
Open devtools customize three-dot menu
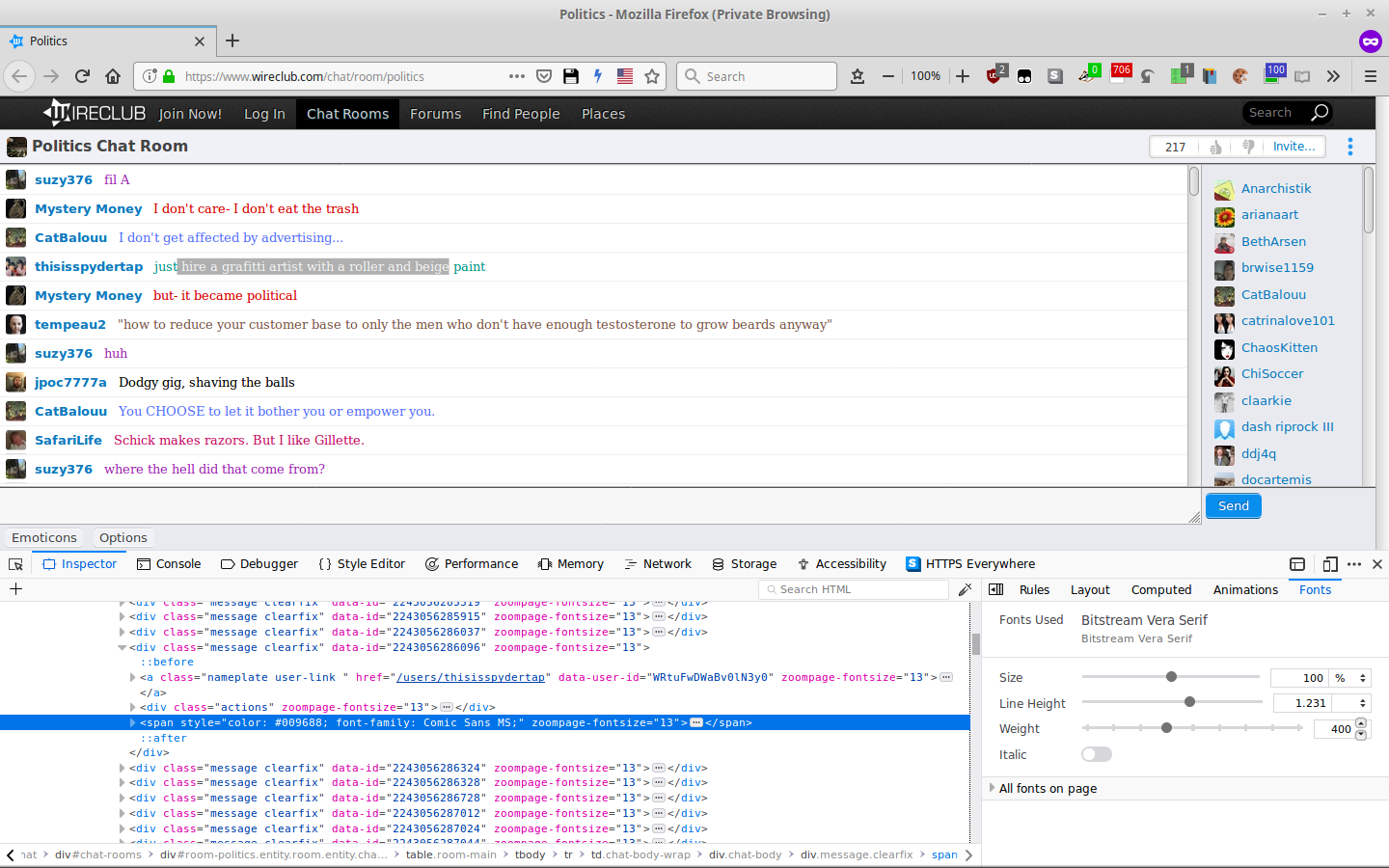coord(1354,564)
